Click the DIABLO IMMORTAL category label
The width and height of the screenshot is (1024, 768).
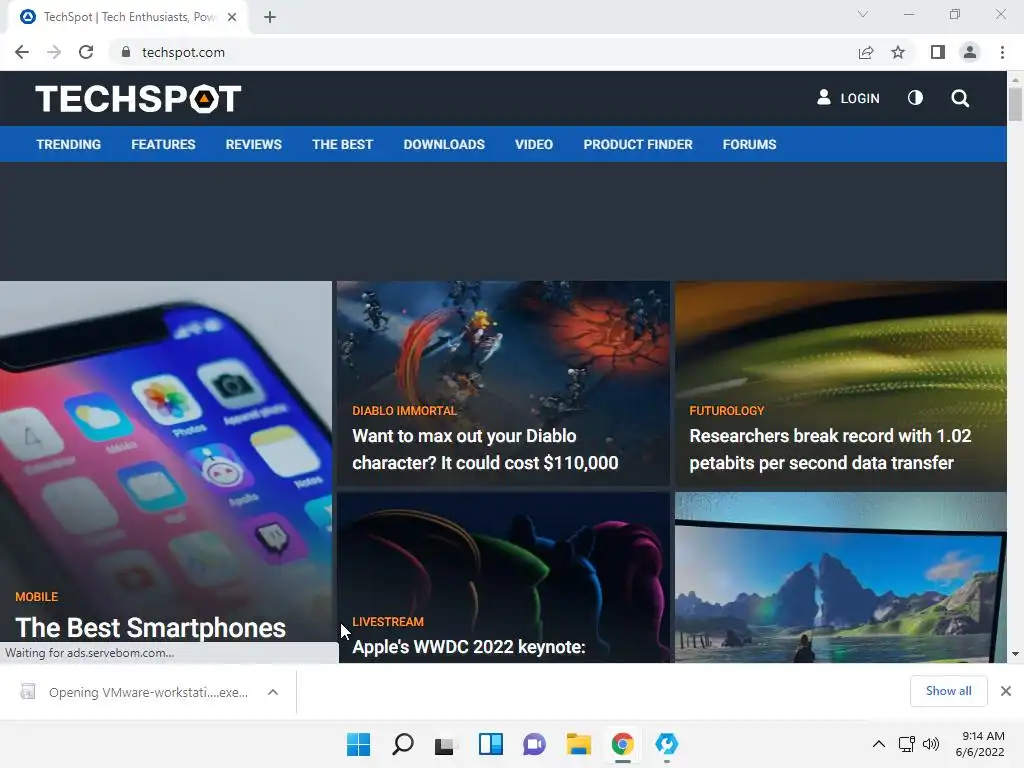pyautogui.click(x=404, y=411)
